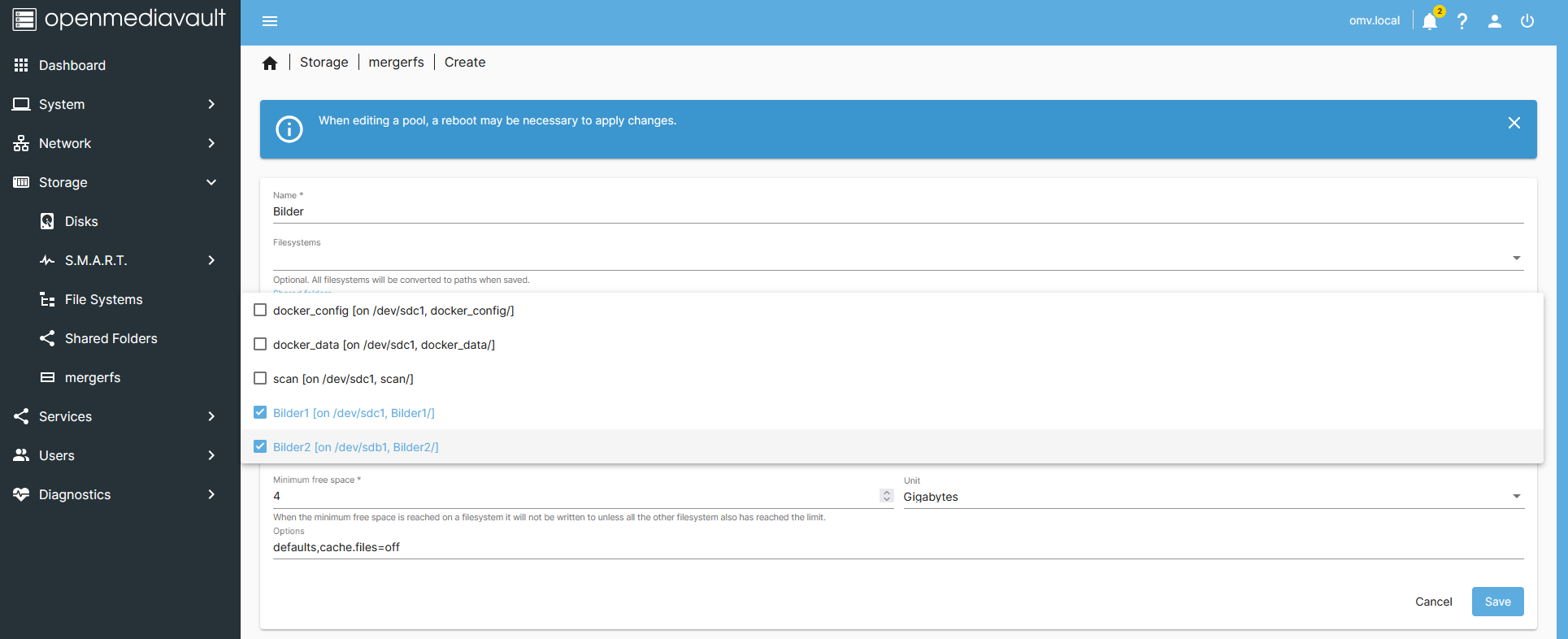The width and height of the screenshot is (1568, 639).
Task: Collapse the Storage menu chevron
Action: pos(211,182)
